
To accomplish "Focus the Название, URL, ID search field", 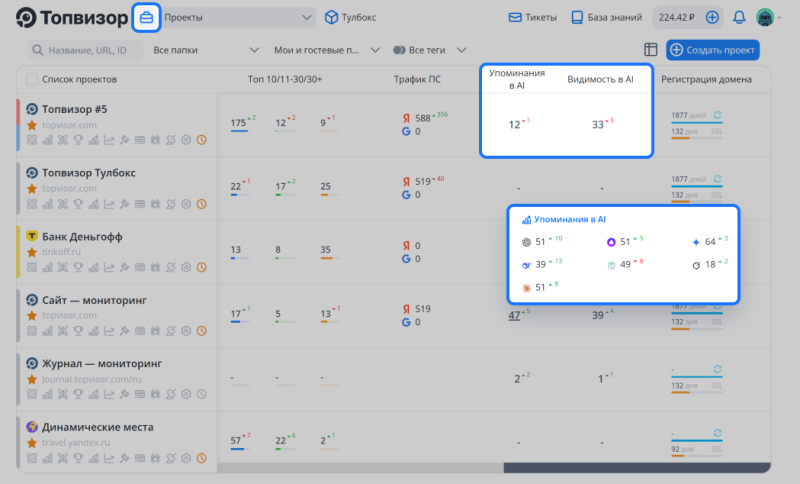I will coord(85,50).
